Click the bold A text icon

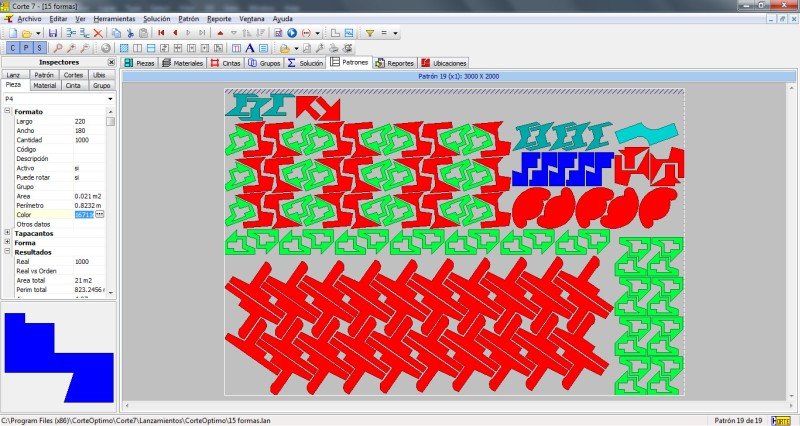pyautogui.click(x=248, y=48)
